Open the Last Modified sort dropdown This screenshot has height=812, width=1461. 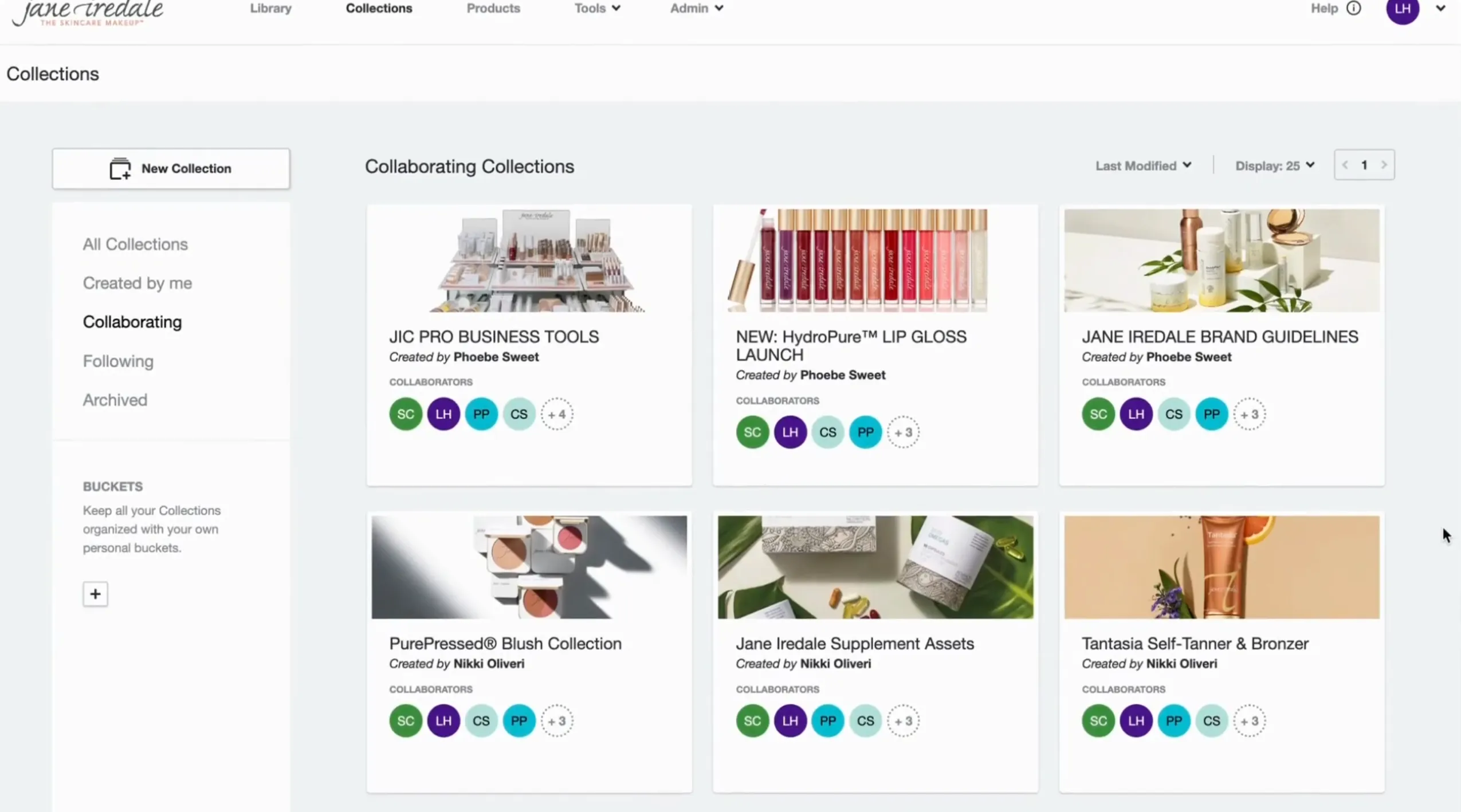(x=1144, y=165)
